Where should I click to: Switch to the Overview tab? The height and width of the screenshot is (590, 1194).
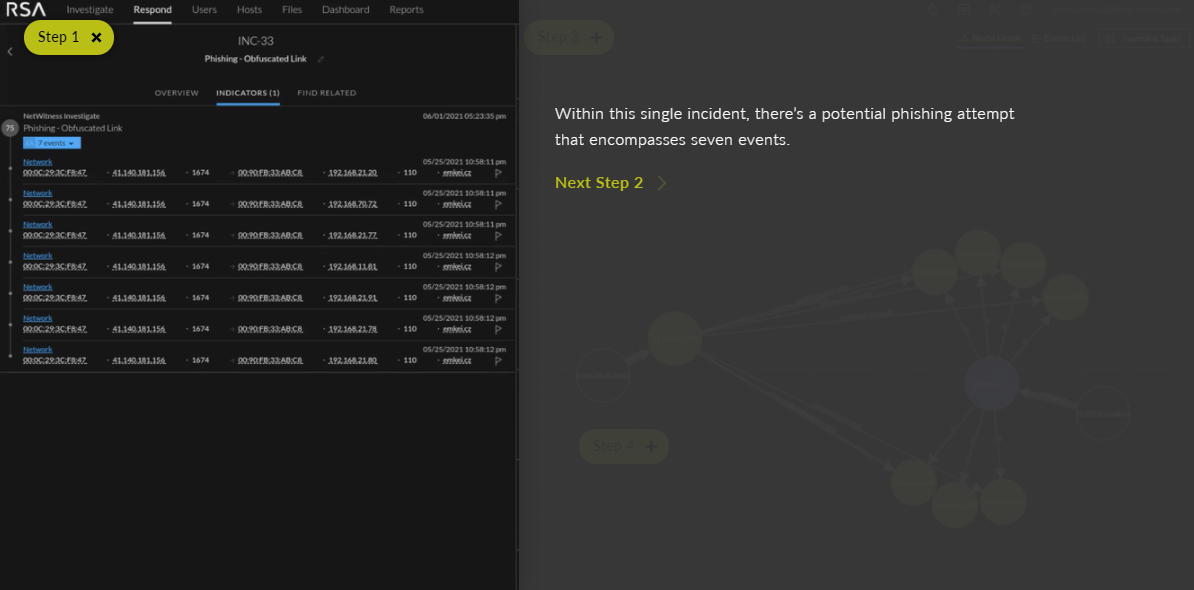coord(176,93)
